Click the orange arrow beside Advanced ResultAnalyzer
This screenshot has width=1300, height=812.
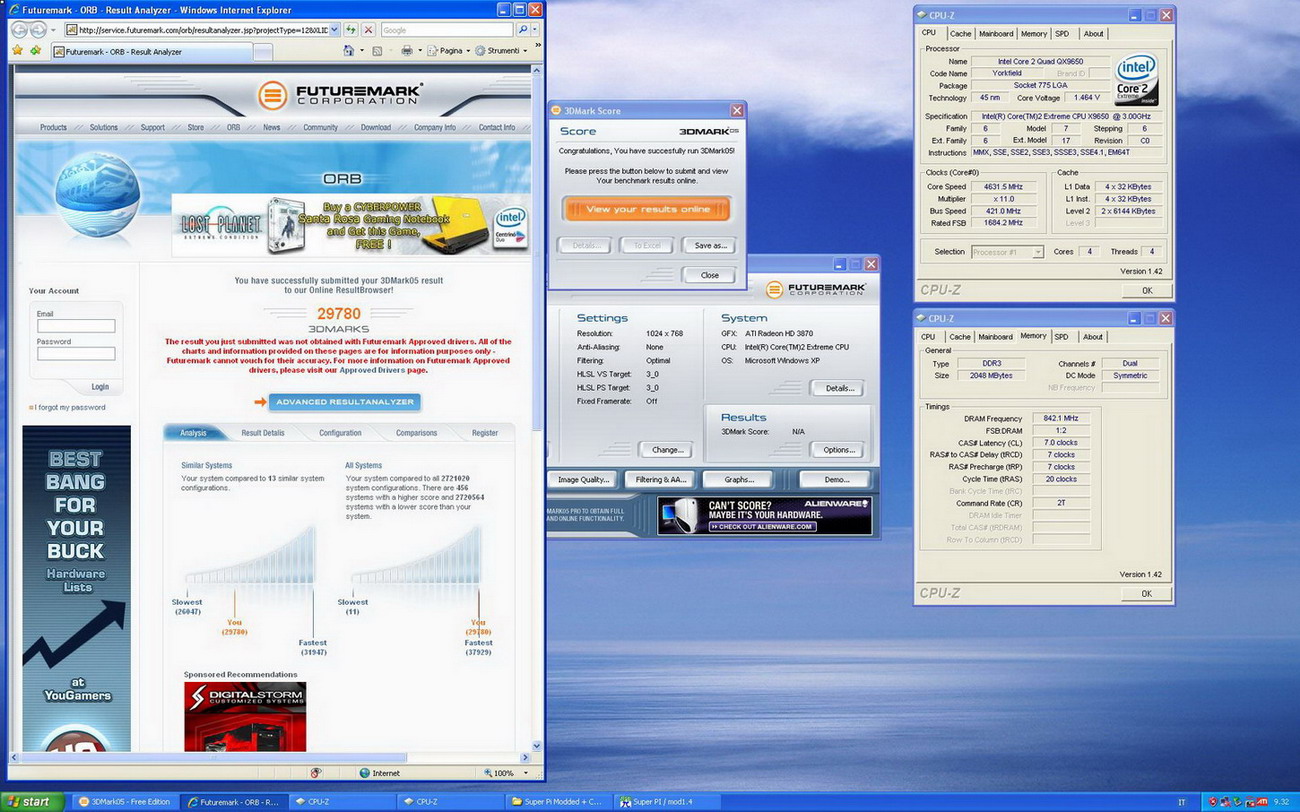(261, 402)
